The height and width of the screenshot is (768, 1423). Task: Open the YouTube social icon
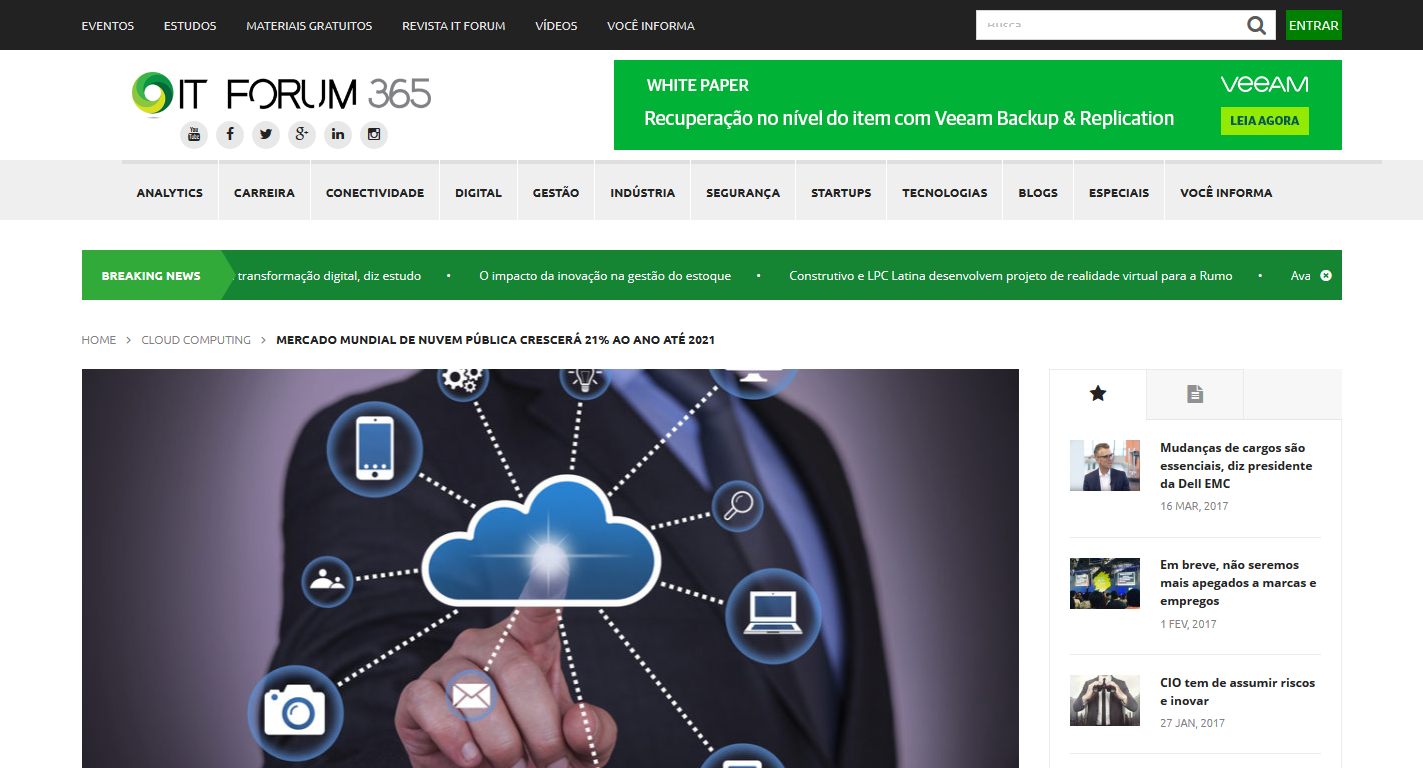pyautogui.click(x=194, y=134)
